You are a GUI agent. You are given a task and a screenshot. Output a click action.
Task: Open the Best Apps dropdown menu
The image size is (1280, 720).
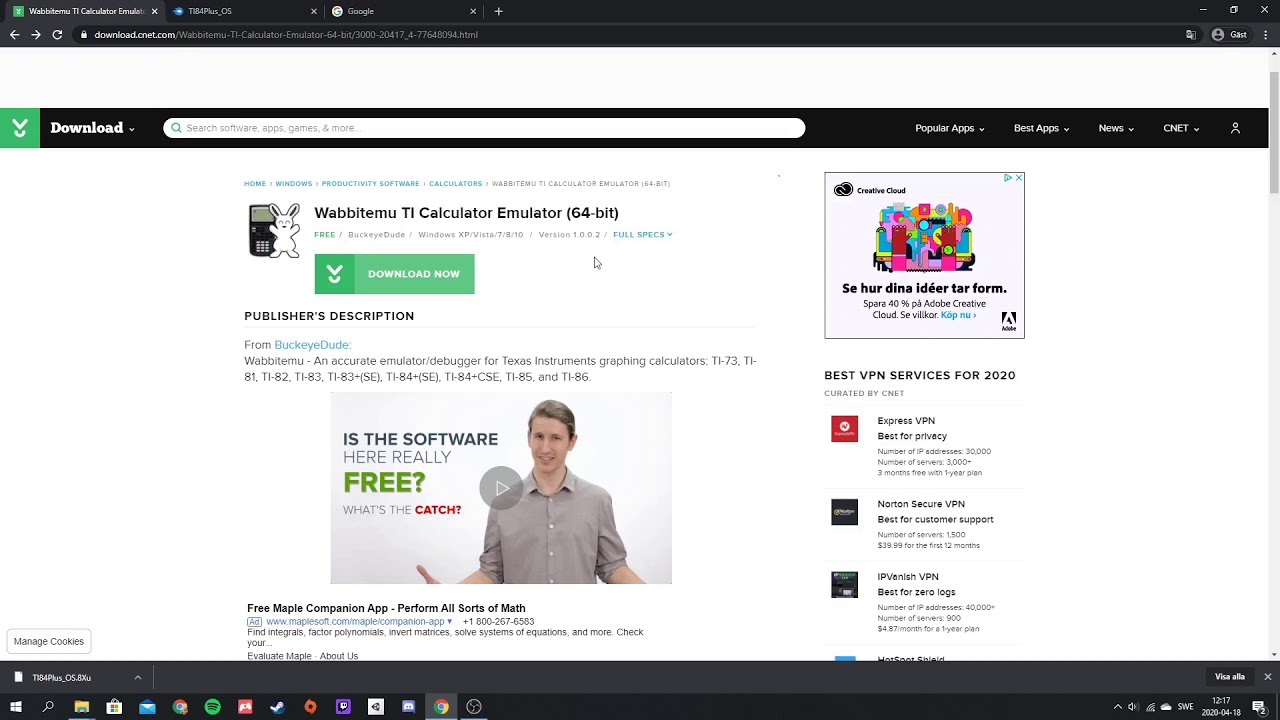pyautogui.click(x=1041, y=128)
